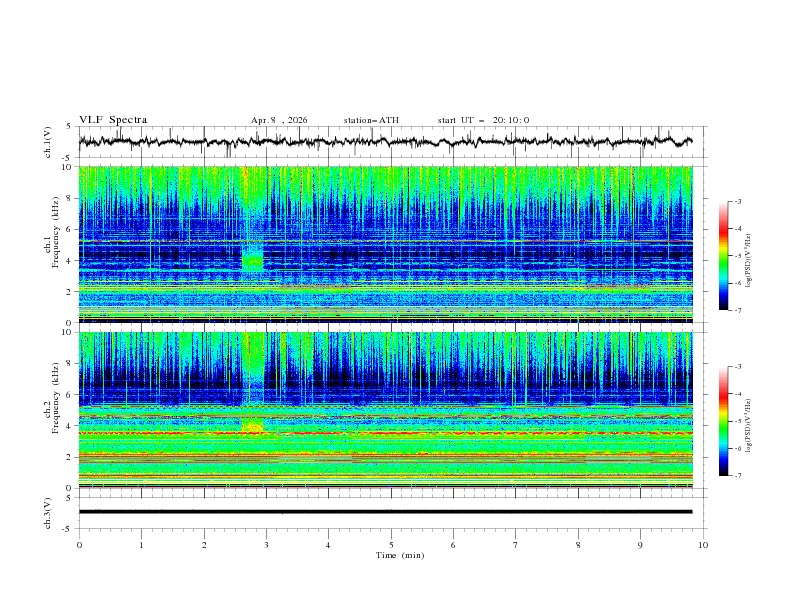This screenshot has height=612, width=792.
Task: Click time axis tick label "8"
Action: [x=578, y=545]
